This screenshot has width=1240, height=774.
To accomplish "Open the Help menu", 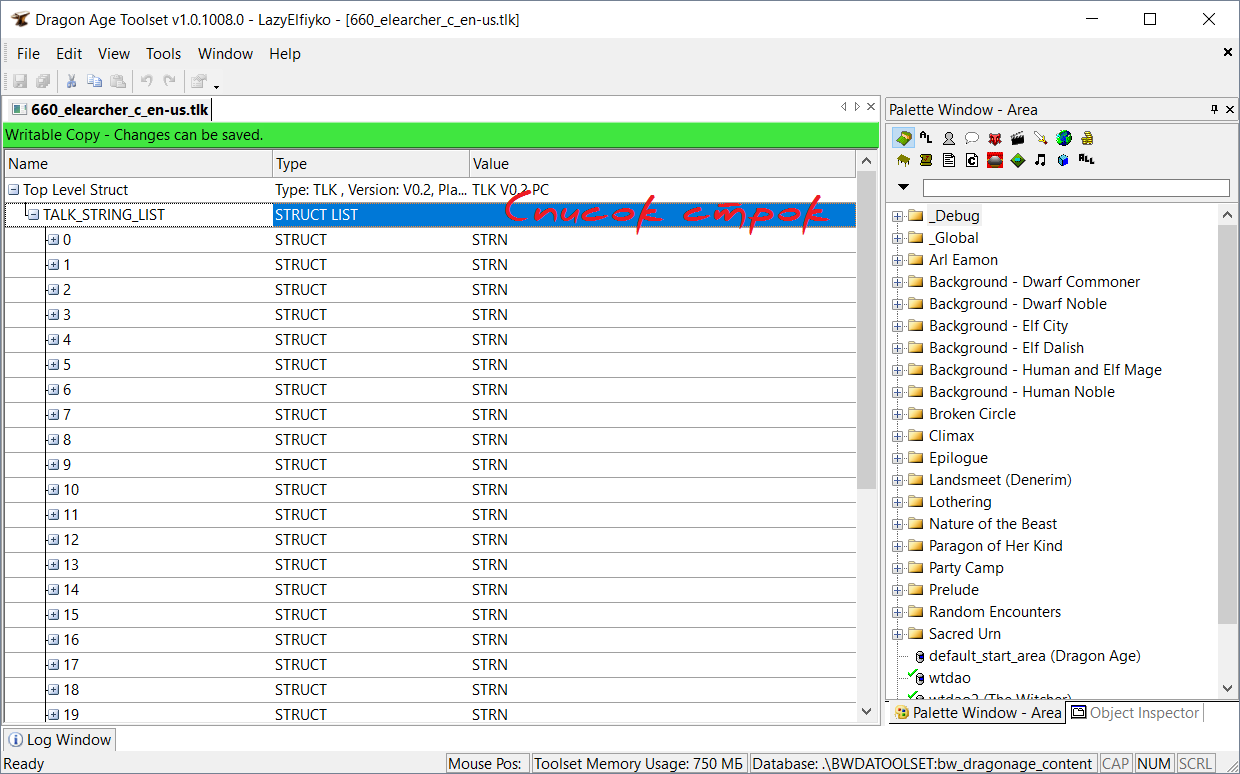I will click(285, 54).
